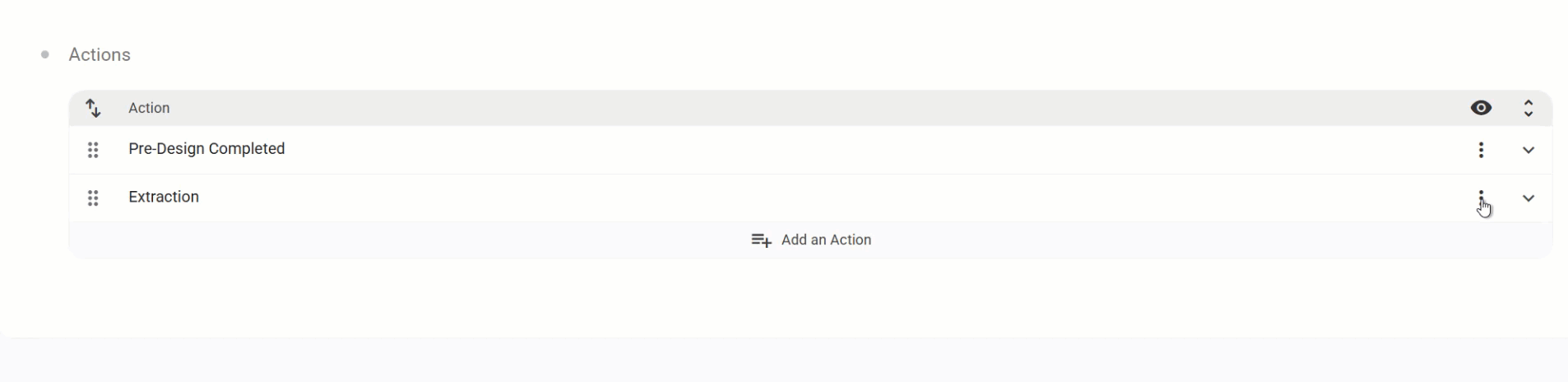1568x382 pixels.
Task: Expand the Pre-Design Completed row chevron
Action: tap(1529, 150)
